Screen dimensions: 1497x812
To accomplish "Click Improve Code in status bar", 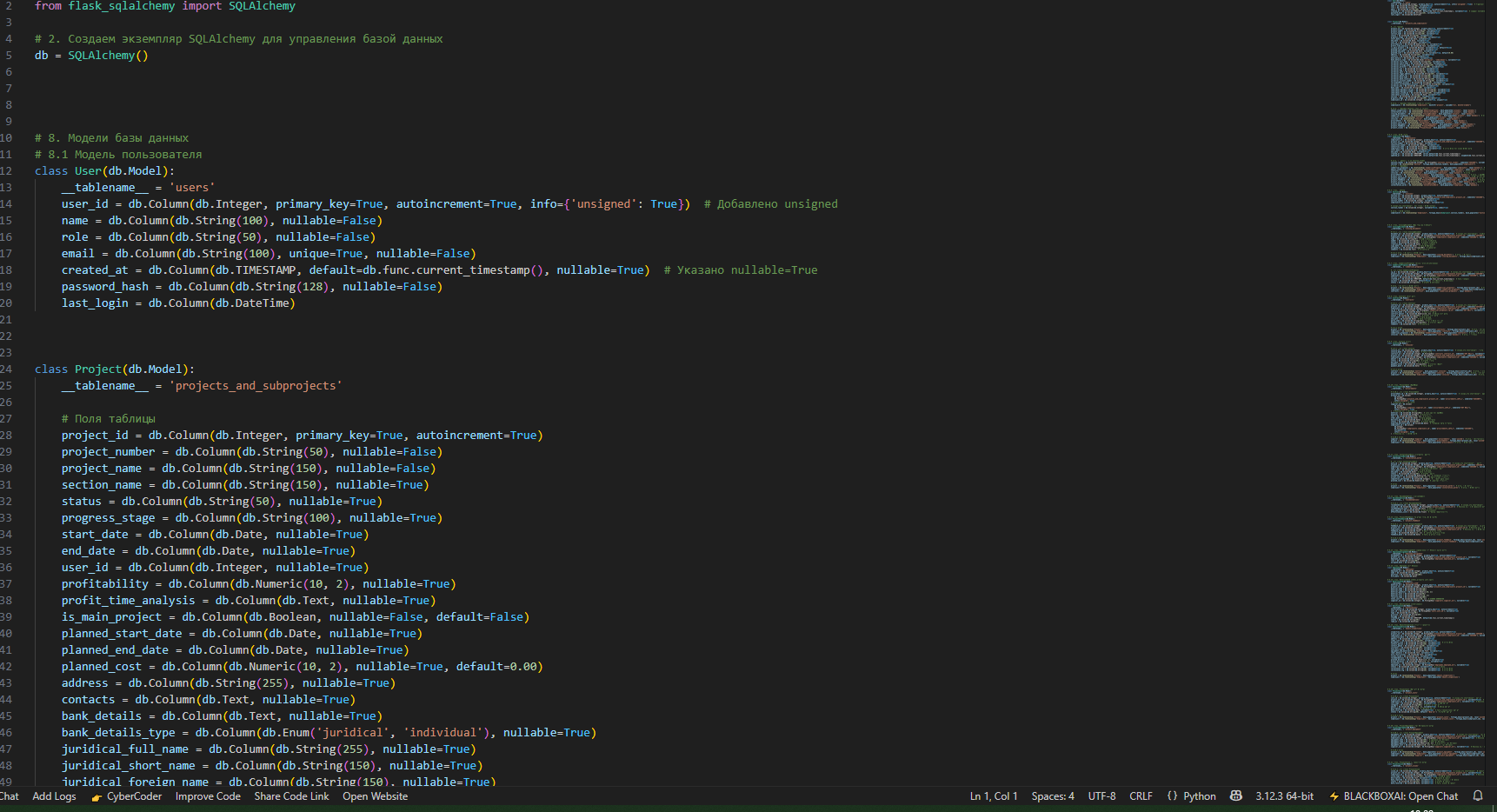I will 208,796.
